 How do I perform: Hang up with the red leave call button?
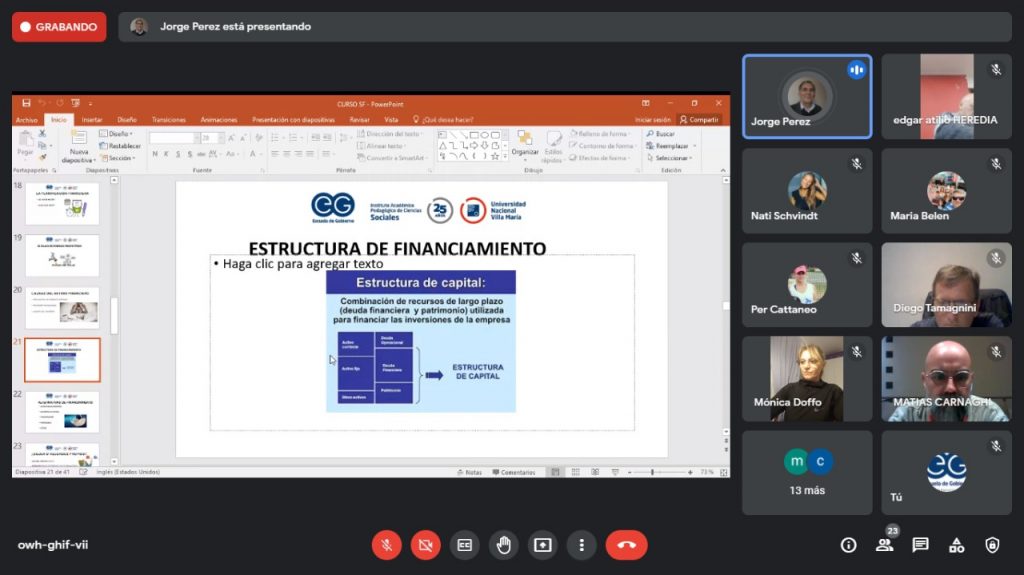pos(627,545)
